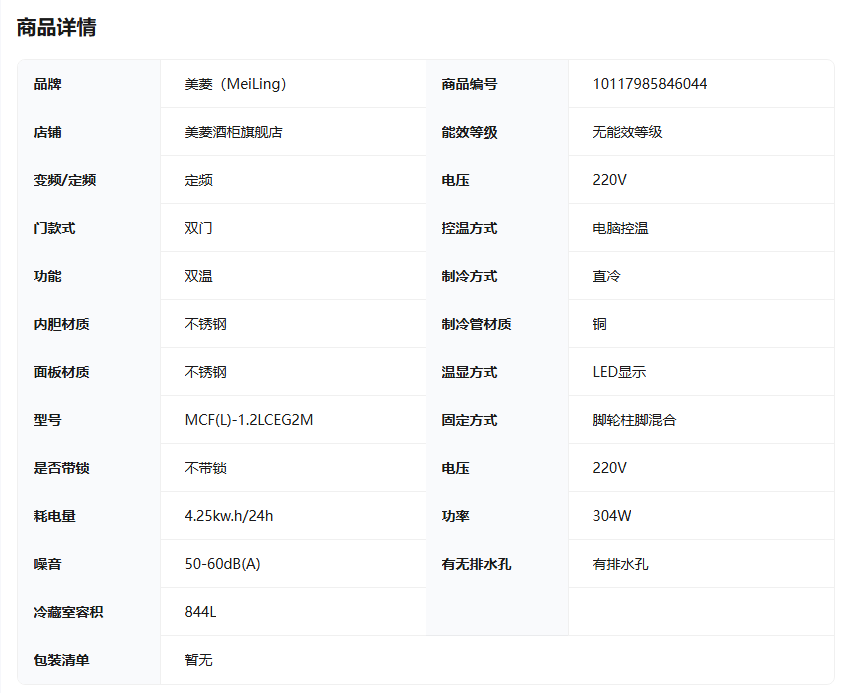
Task: Click the 型号 label
Action: (47, 420)
